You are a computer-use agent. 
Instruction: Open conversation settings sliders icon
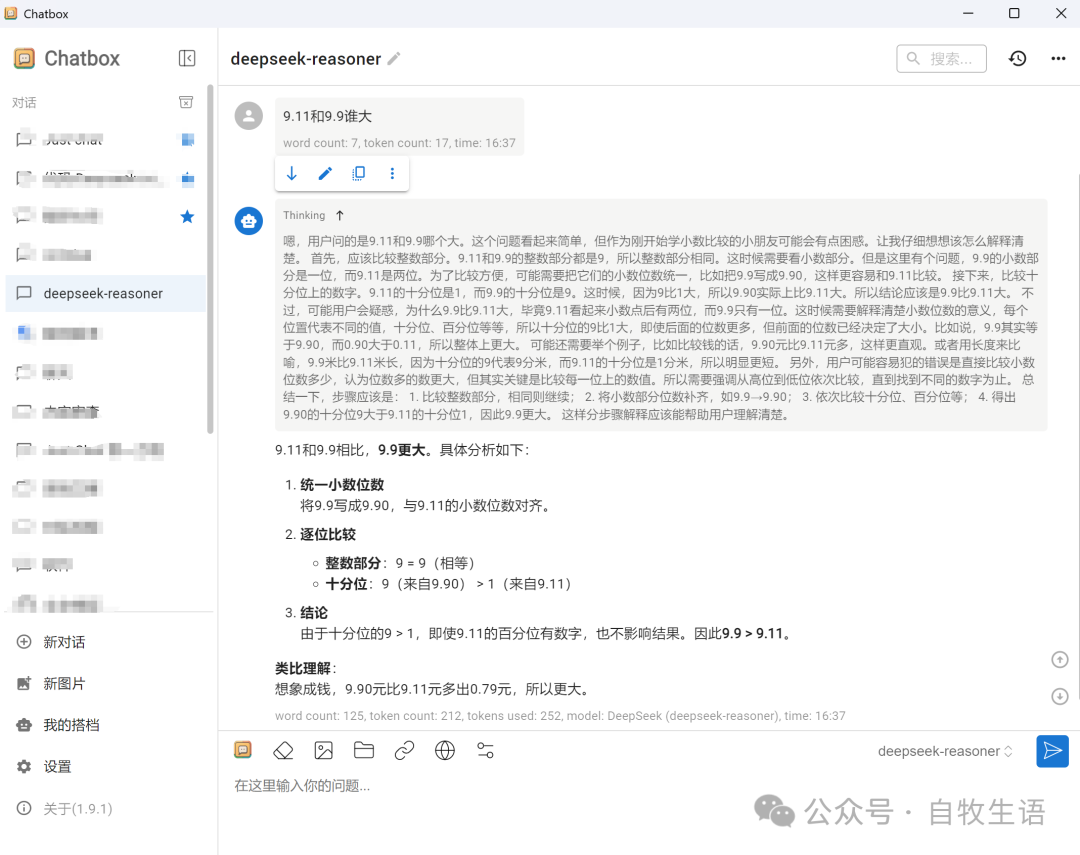pyautogui.click(x=486, y=750)
